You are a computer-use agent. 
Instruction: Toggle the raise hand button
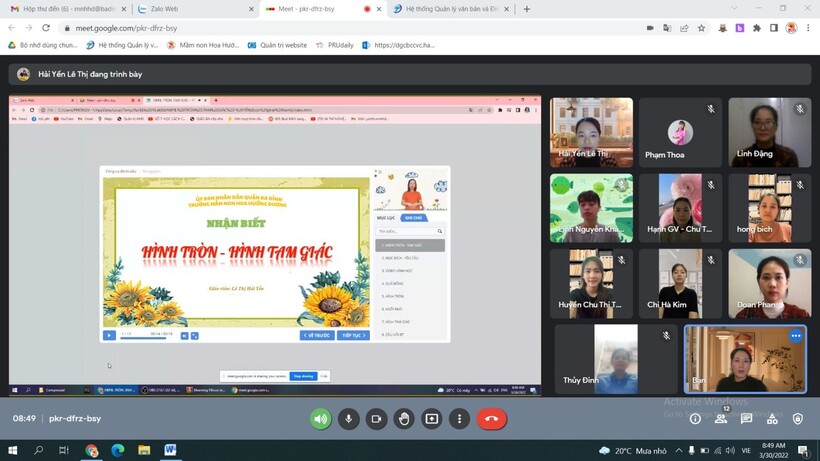pyautogui.click(x=404, y=419)
